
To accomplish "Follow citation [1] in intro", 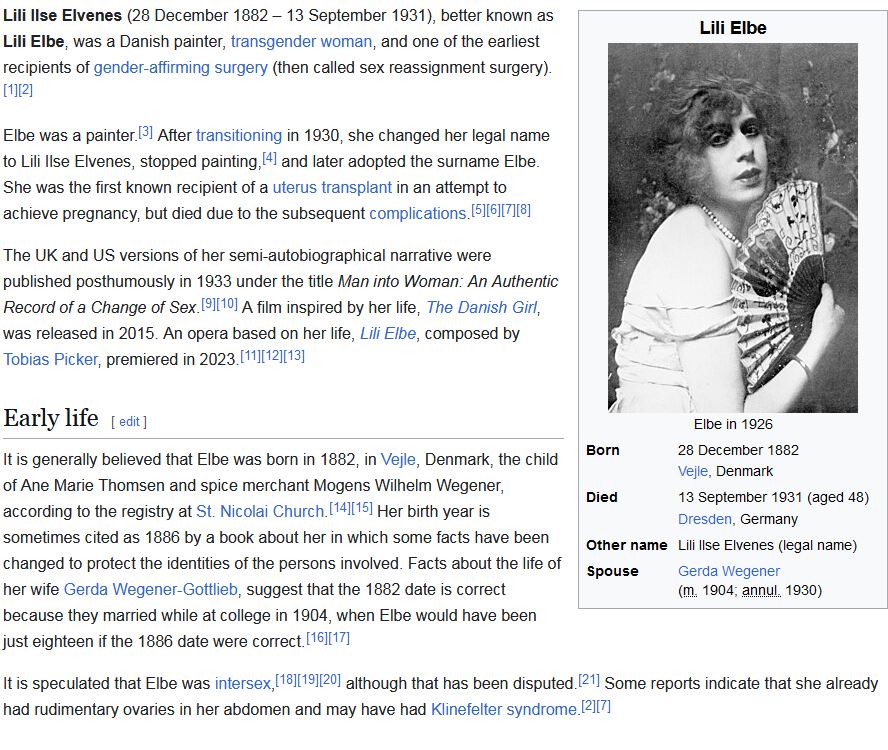I will (10, 90).
